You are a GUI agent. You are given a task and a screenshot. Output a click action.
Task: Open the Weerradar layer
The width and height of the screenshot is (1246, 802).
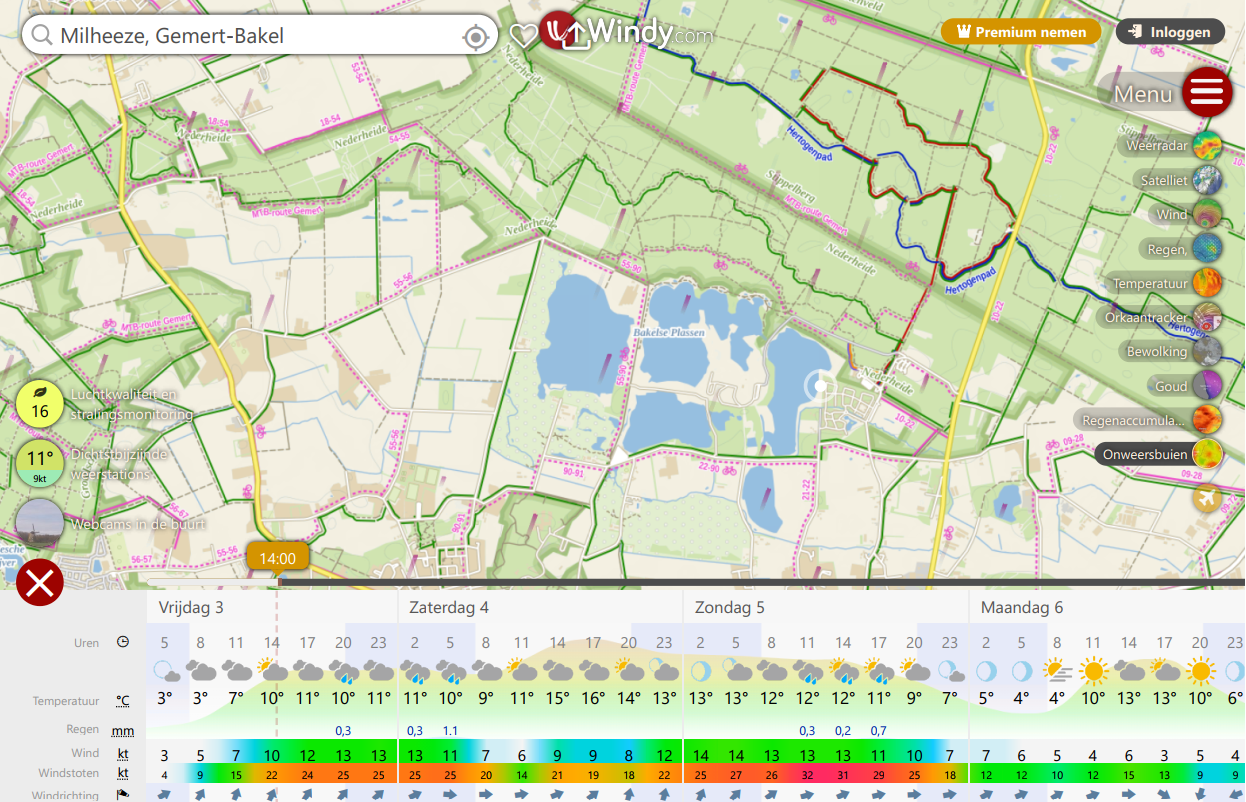pos(1207,146)
